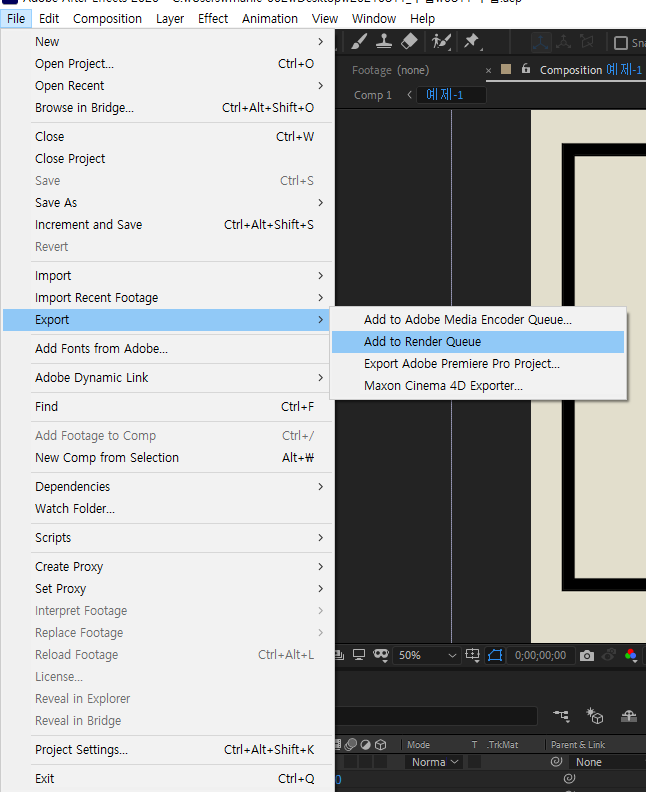The height and width of the screenshot is (792, 646).
Task: Click the timeline search field
Action: pos(436,716)
